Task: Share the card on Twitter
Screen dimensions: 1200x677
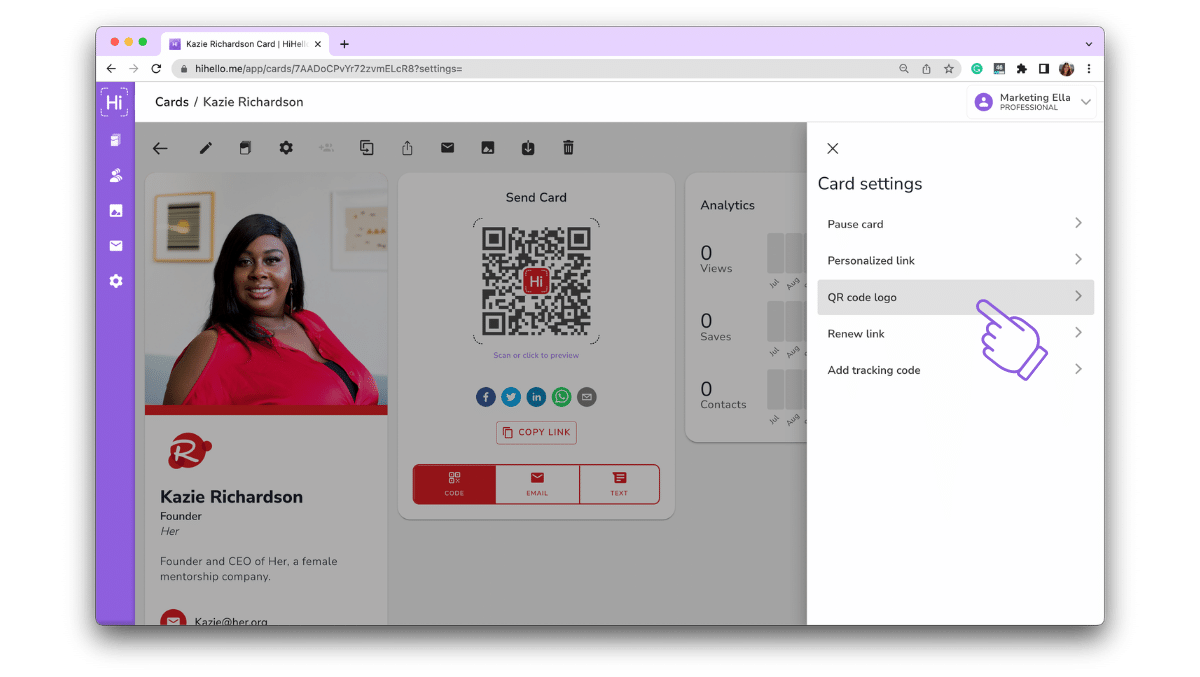Action: click(x=510, y=397)
